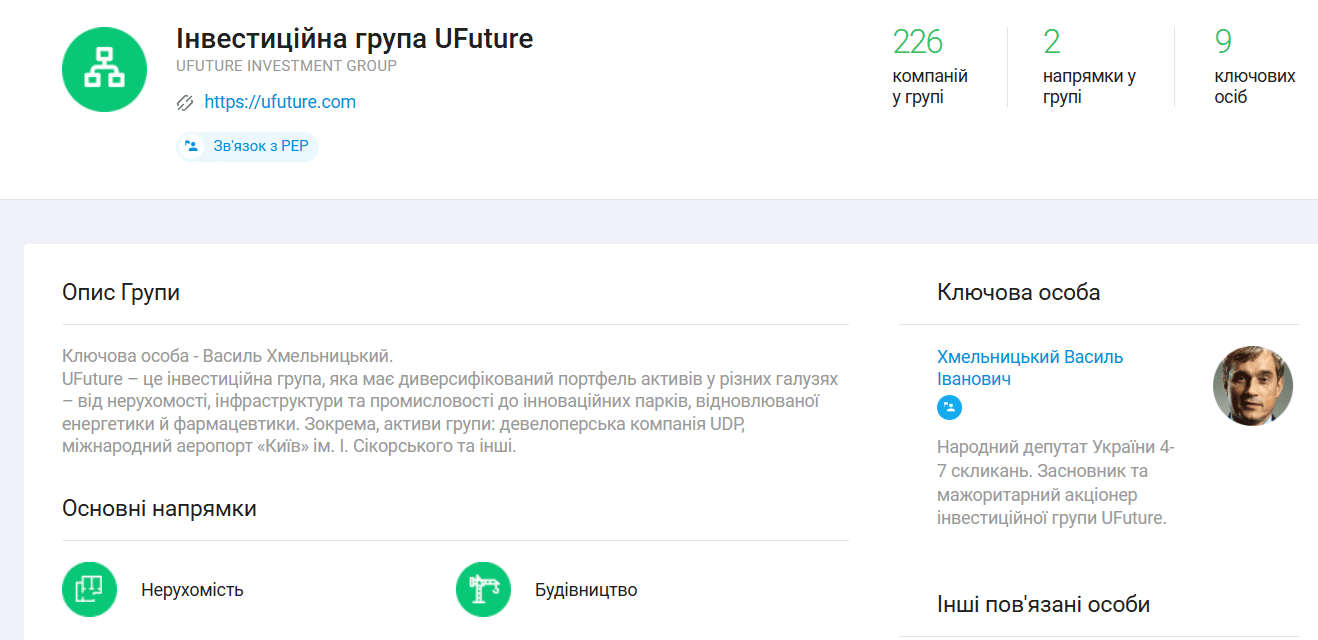
Task: Click the chain link icon beside the URL
Action: tap(185, 102)
